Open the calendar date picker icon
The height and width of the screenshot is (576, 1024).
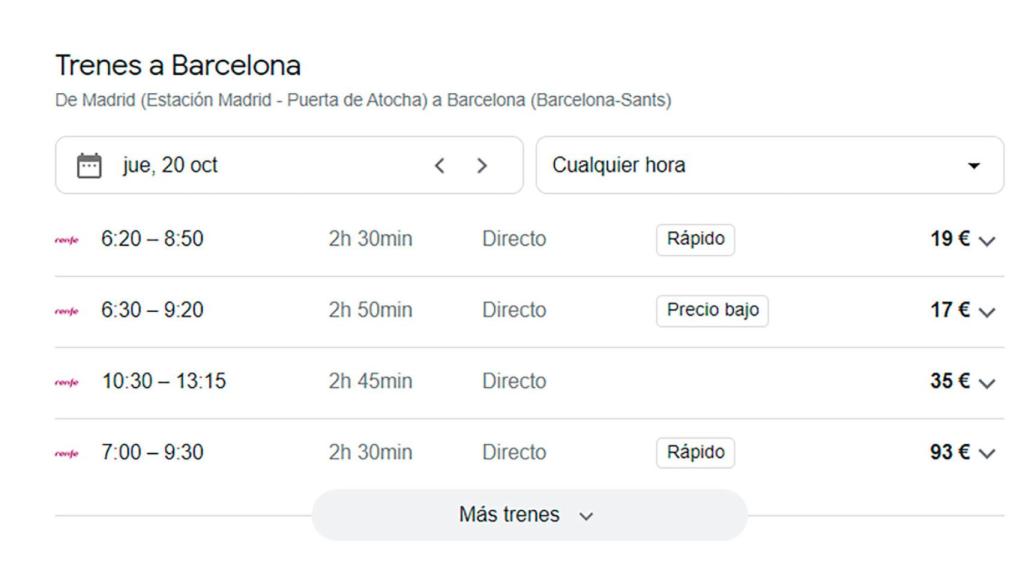pos(87,165)
